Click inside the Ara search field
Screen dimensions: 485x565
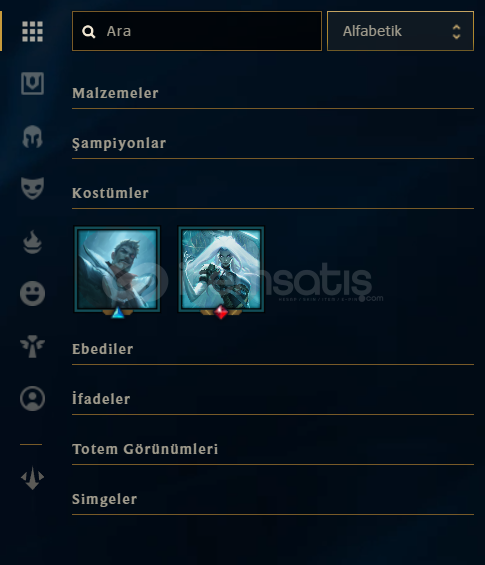[x=197, y=31]
